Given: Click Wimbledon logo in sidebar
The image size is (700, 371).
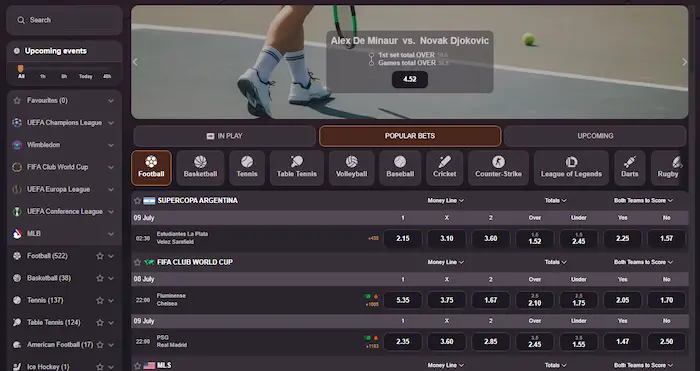Looking at the screenshot, I should (17, 145).
